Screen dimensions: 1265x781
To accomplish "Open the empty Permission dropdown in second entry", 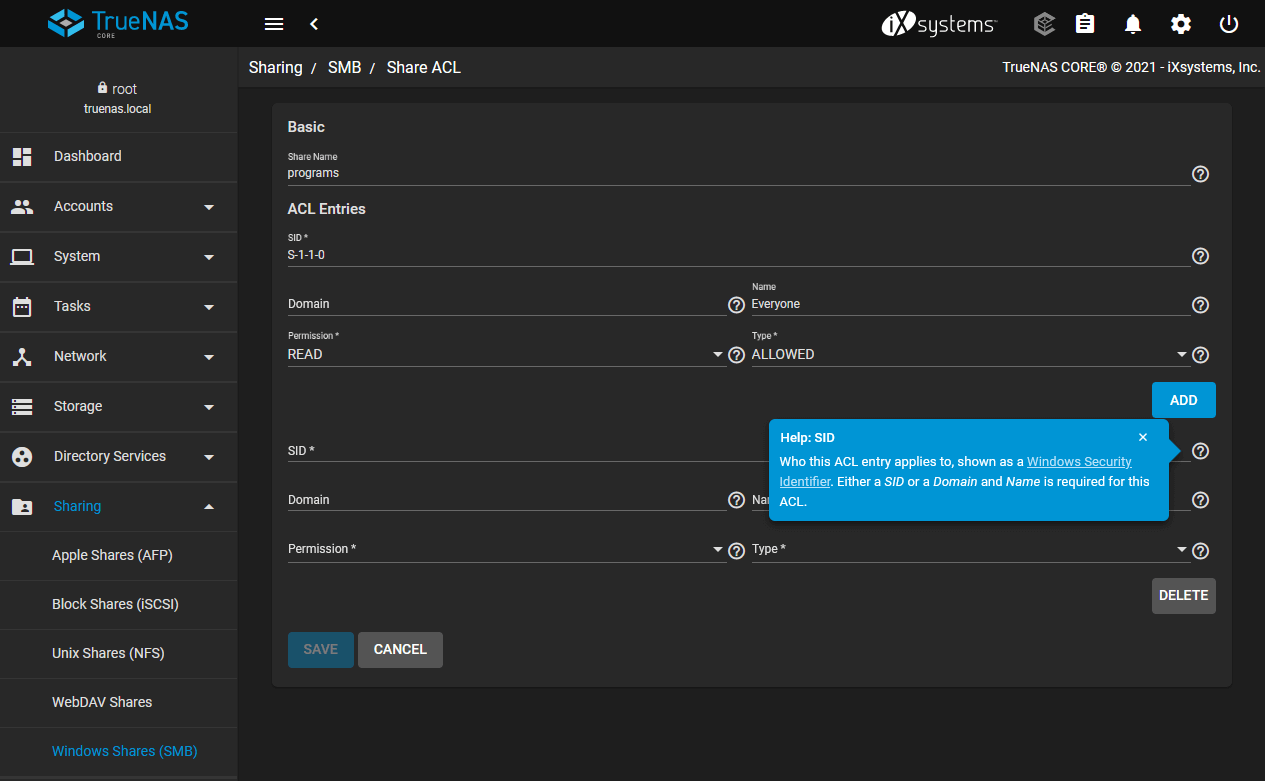I will pos(506,549).
